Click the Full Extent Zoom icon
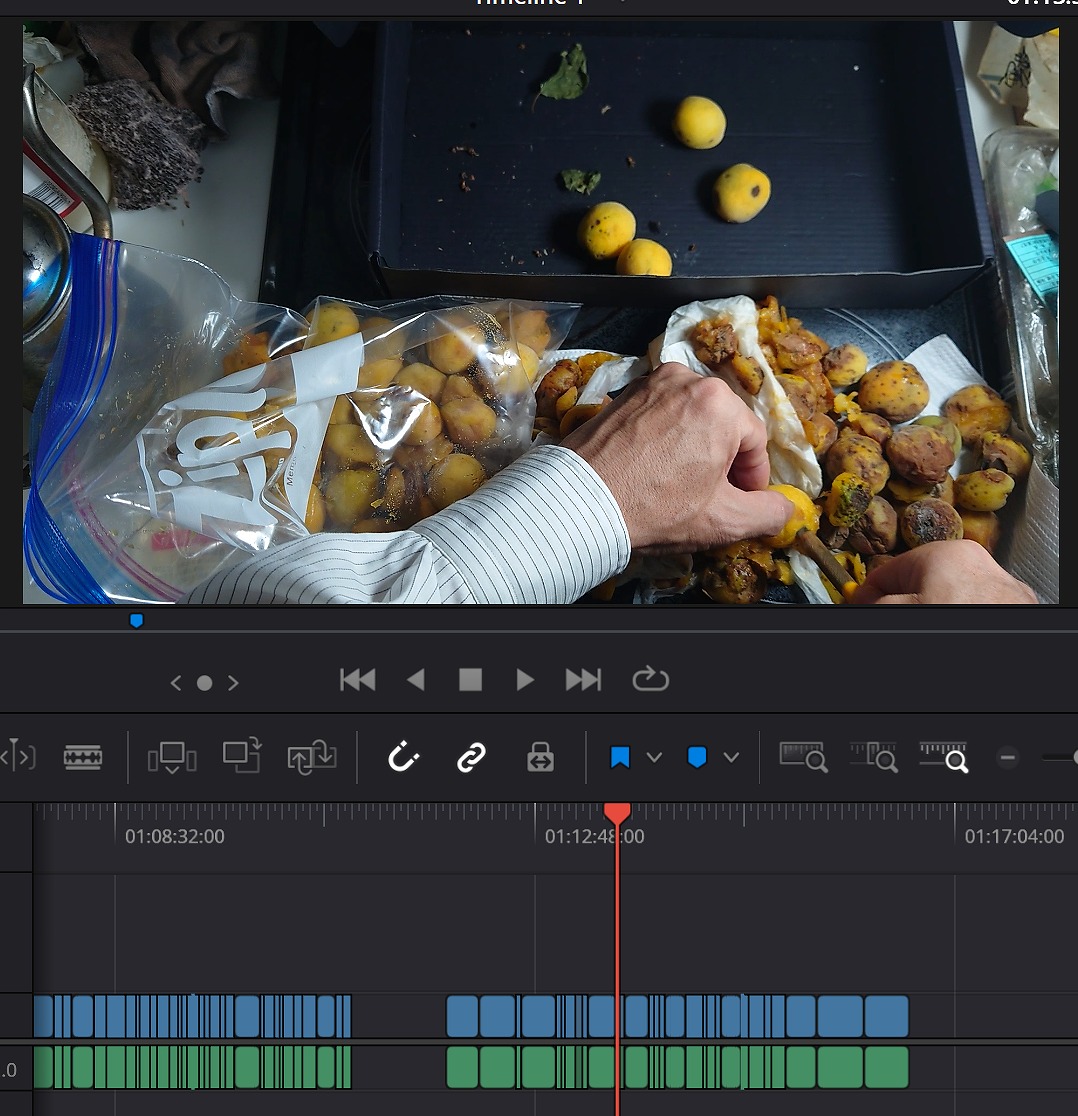The height and width of the screenshot is (1116, 1078). [802, 757]
